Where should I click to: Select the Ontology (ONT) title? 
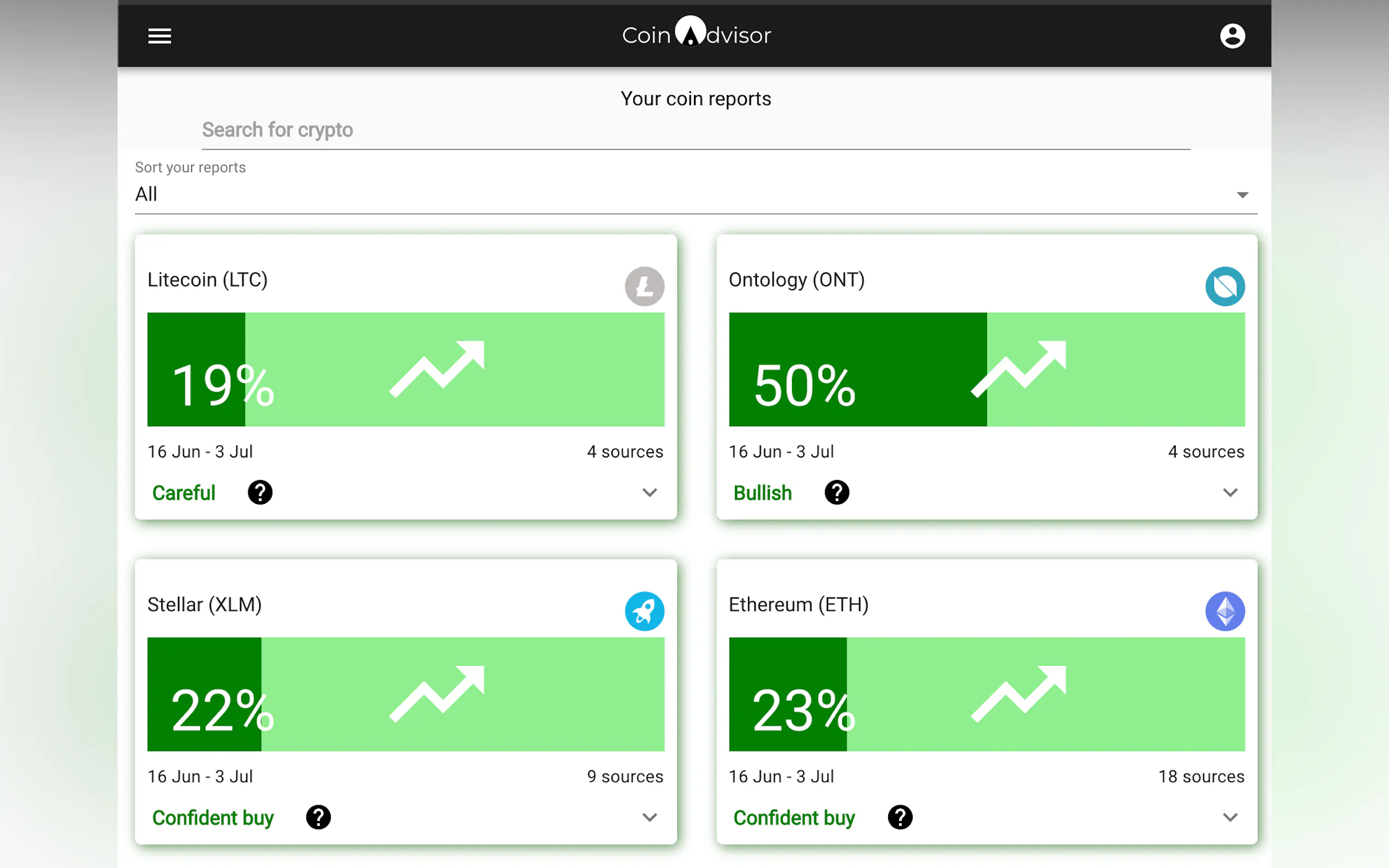[796, 280]
